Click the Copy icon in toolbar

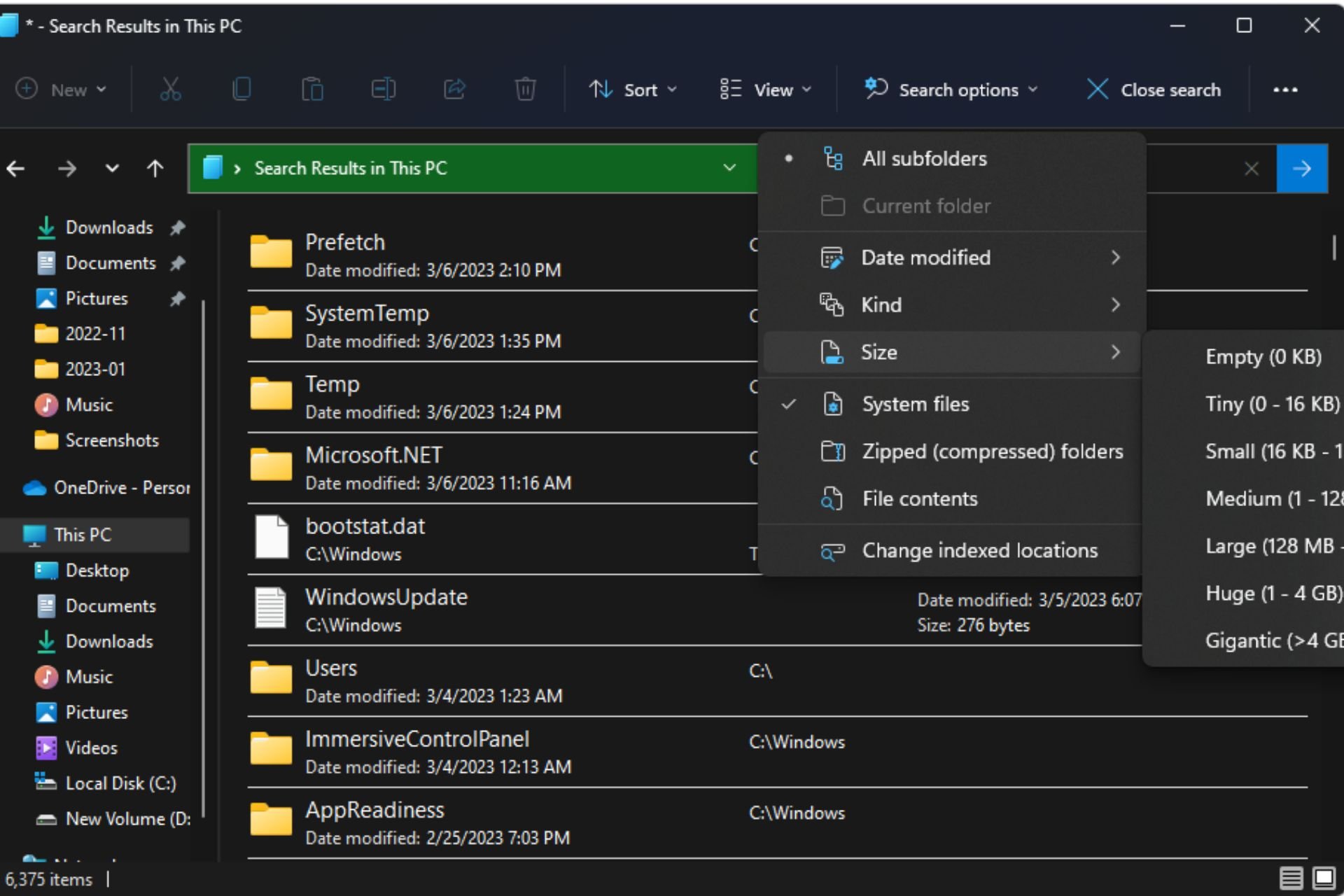(241, 90)
